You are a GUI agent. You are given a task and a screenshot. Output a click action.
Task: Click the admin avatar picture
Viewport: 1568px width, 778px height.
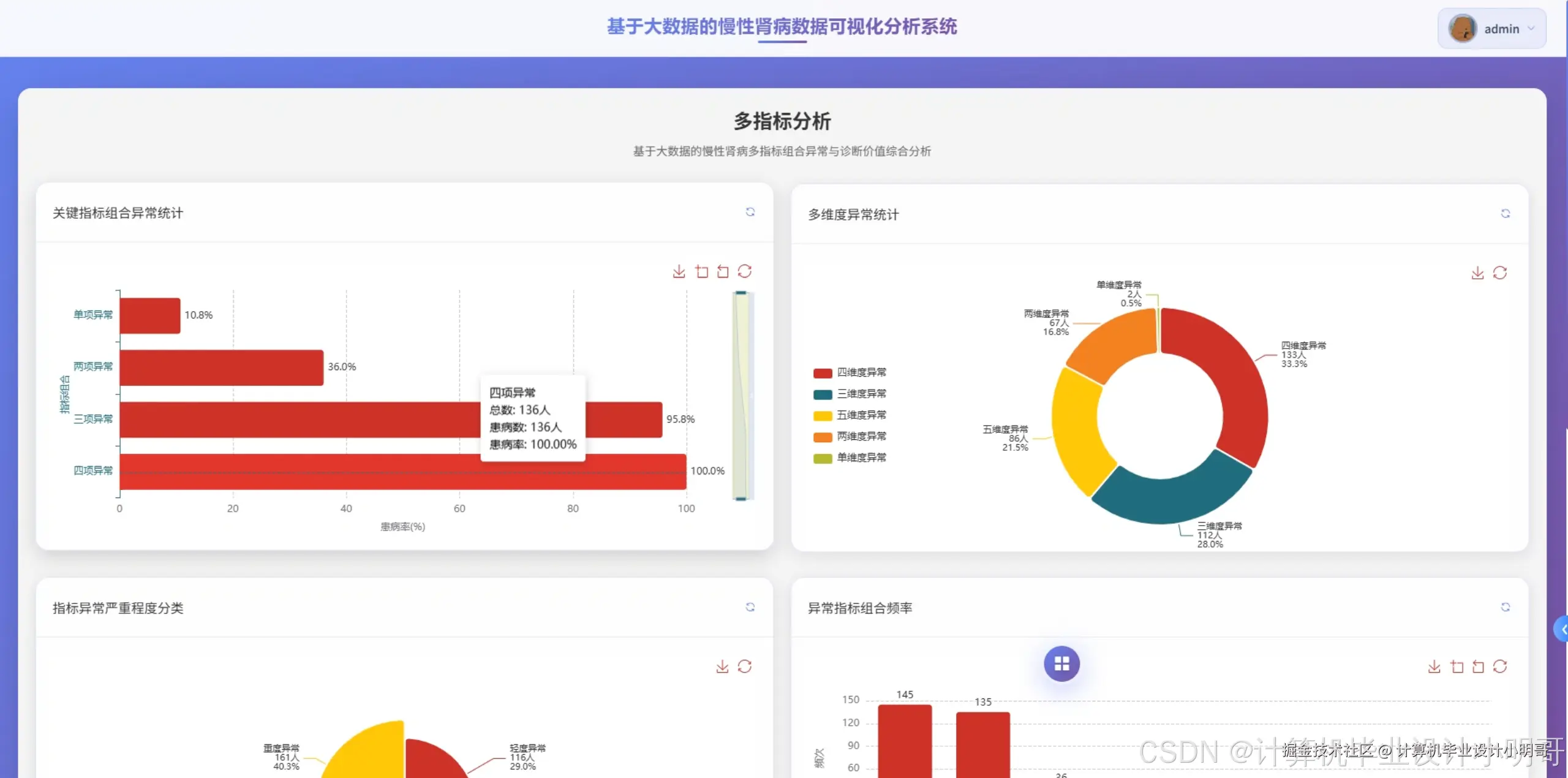point(1464,28)
